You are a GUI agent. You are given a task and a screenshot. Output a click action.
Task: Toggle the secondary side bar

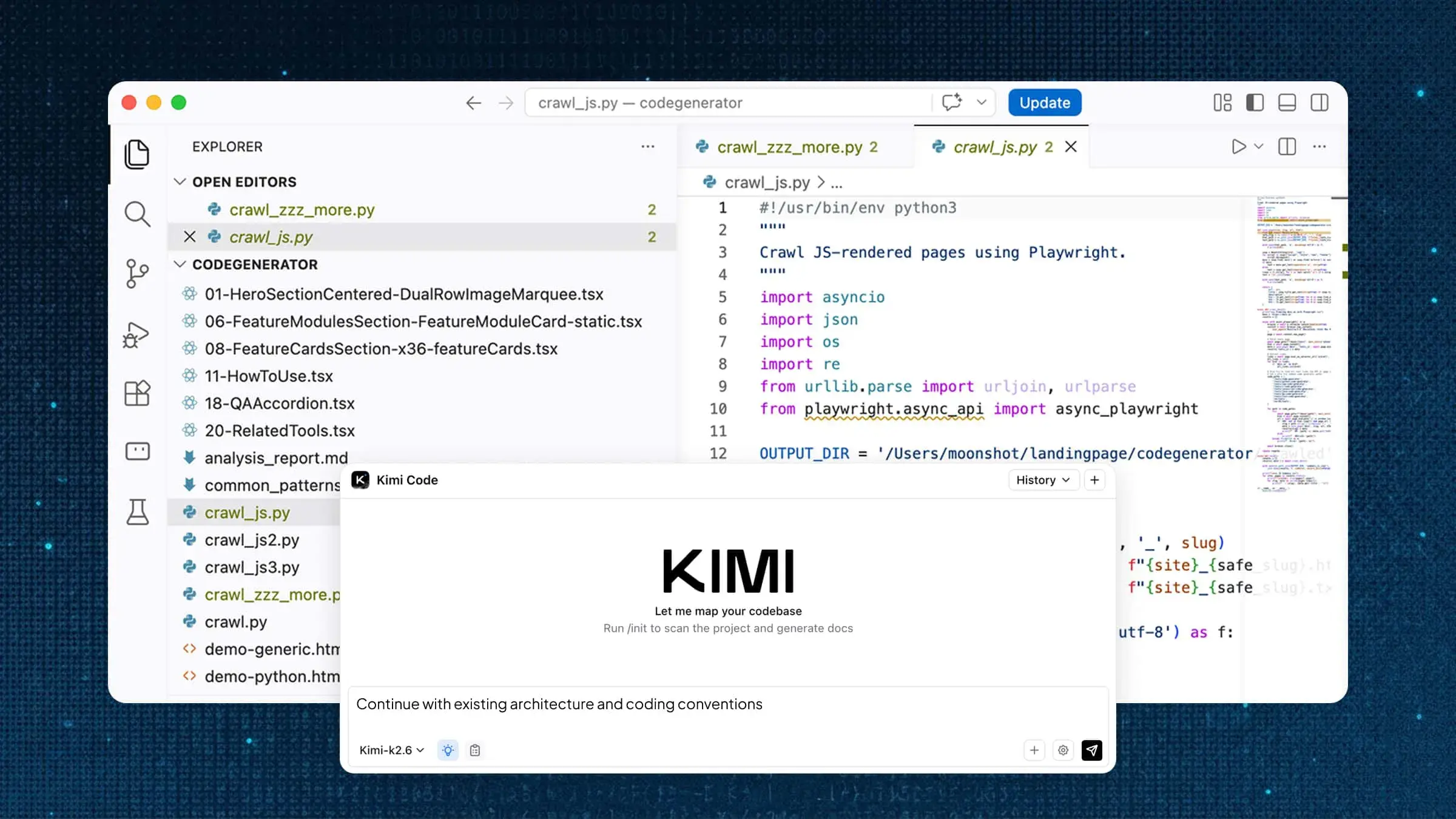tap(1319, 103)
